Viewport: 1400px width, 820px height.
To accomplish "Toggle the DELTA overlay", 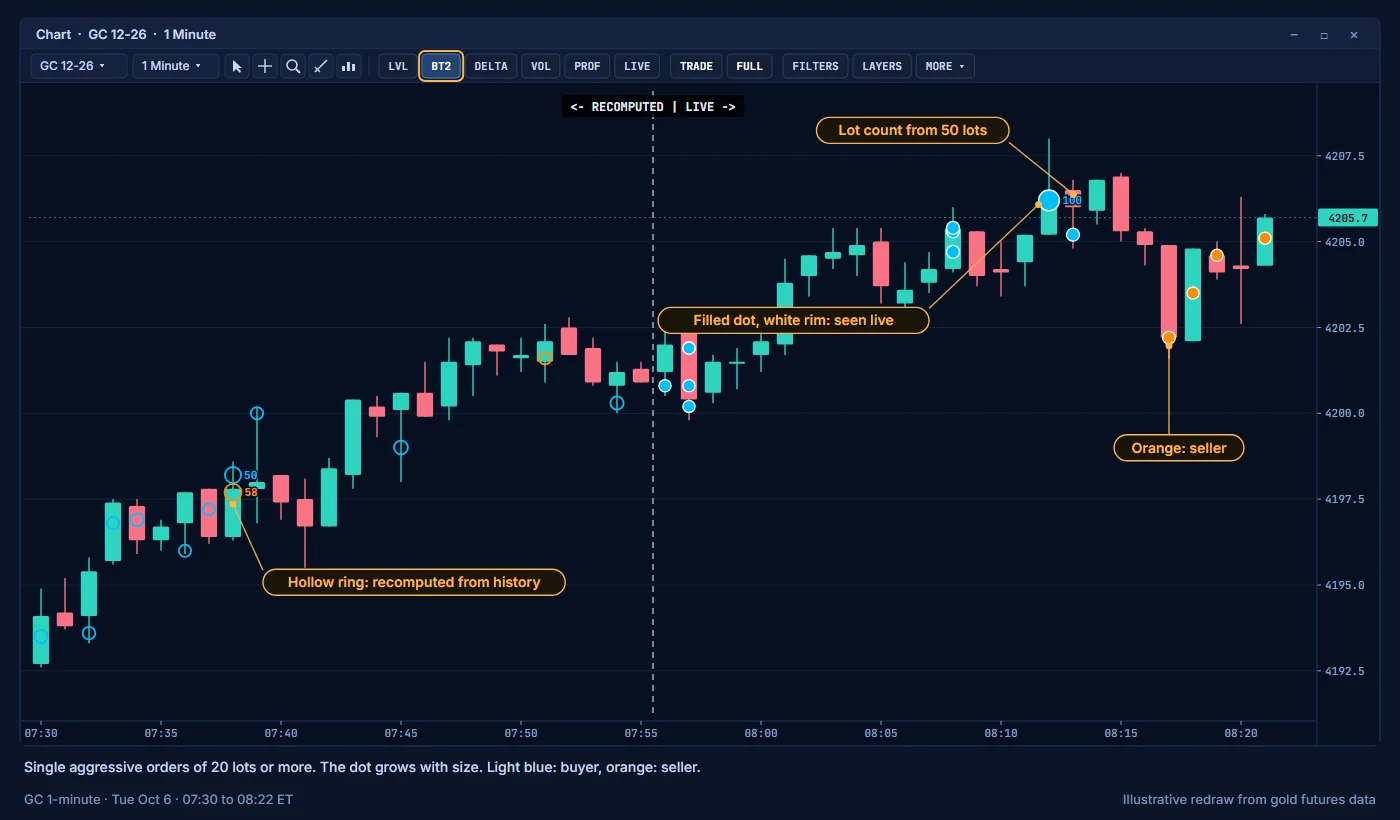I will coord(491,66).
